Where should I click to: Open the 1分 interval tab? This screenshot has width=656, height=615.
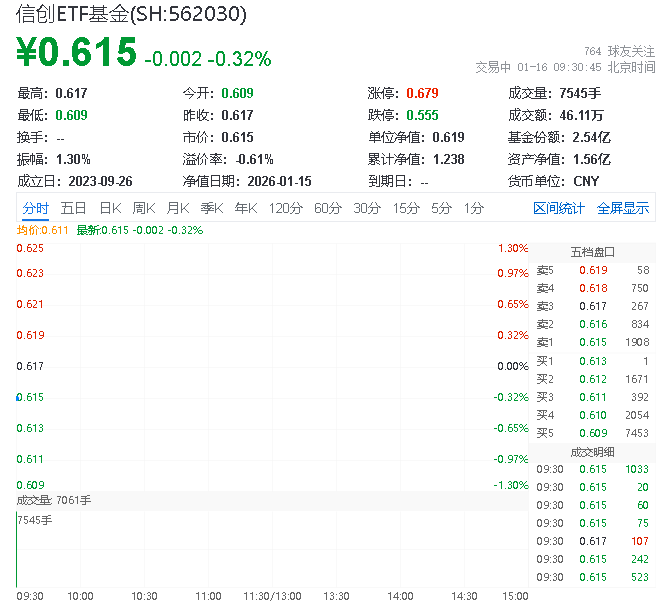[x=474, y=208]
